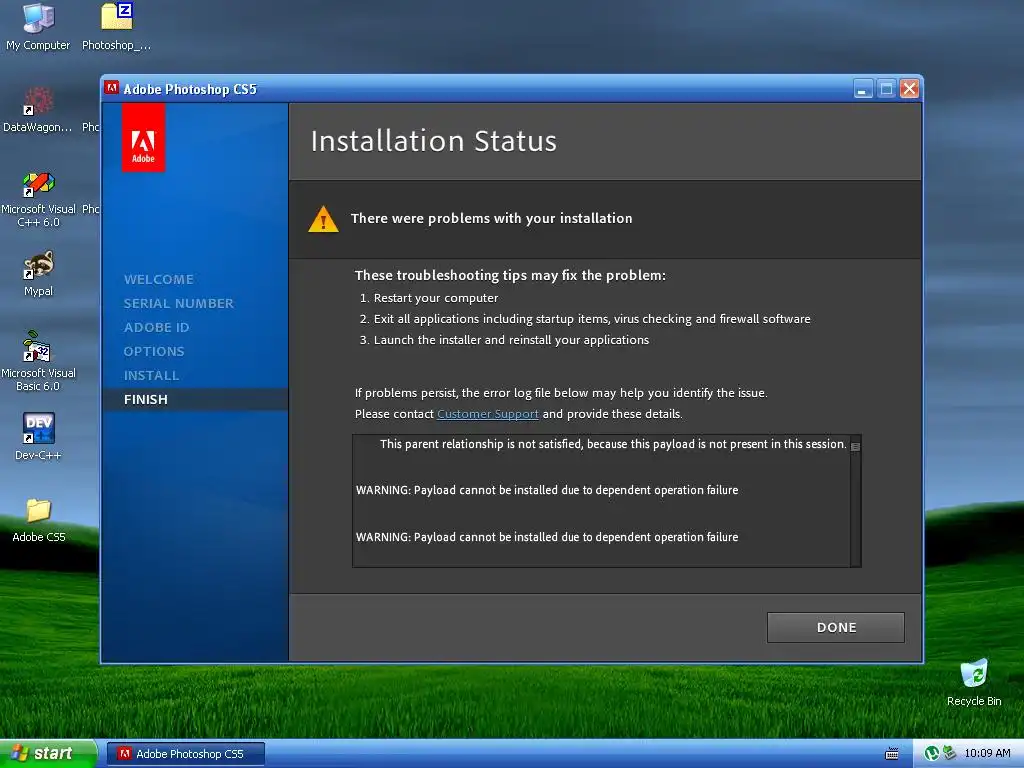Close the Adobe Photoshop CS5 installer window

(909, 89)
